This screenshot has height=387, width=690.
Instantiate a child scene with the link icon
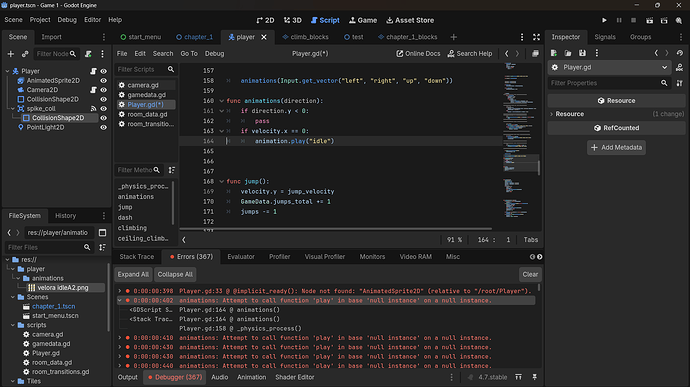25,54
